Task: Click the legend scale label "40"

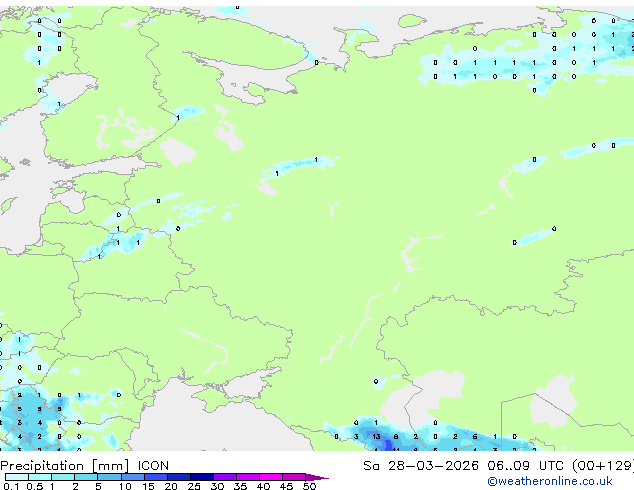Action: 263,486
